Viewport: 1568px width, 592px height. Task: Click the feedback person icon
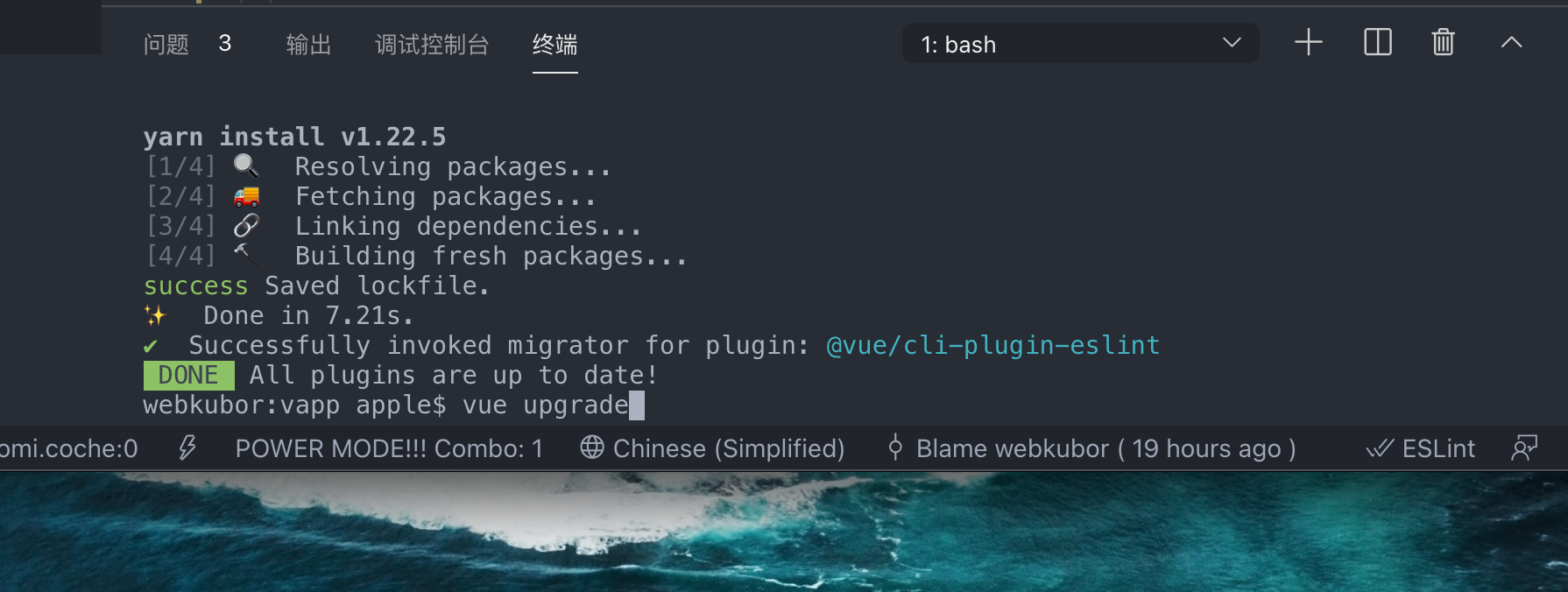click(1524, 448)
